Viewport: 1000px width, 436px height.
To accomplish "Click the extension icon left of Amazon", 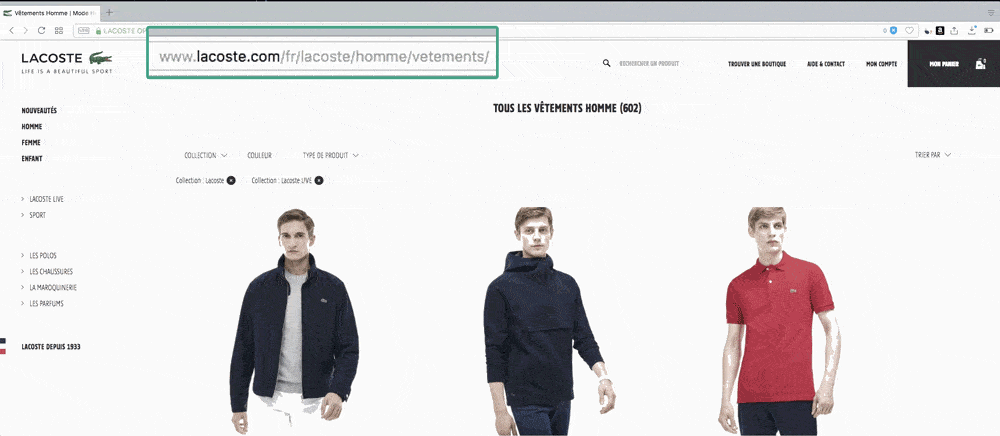I will 928,30.
